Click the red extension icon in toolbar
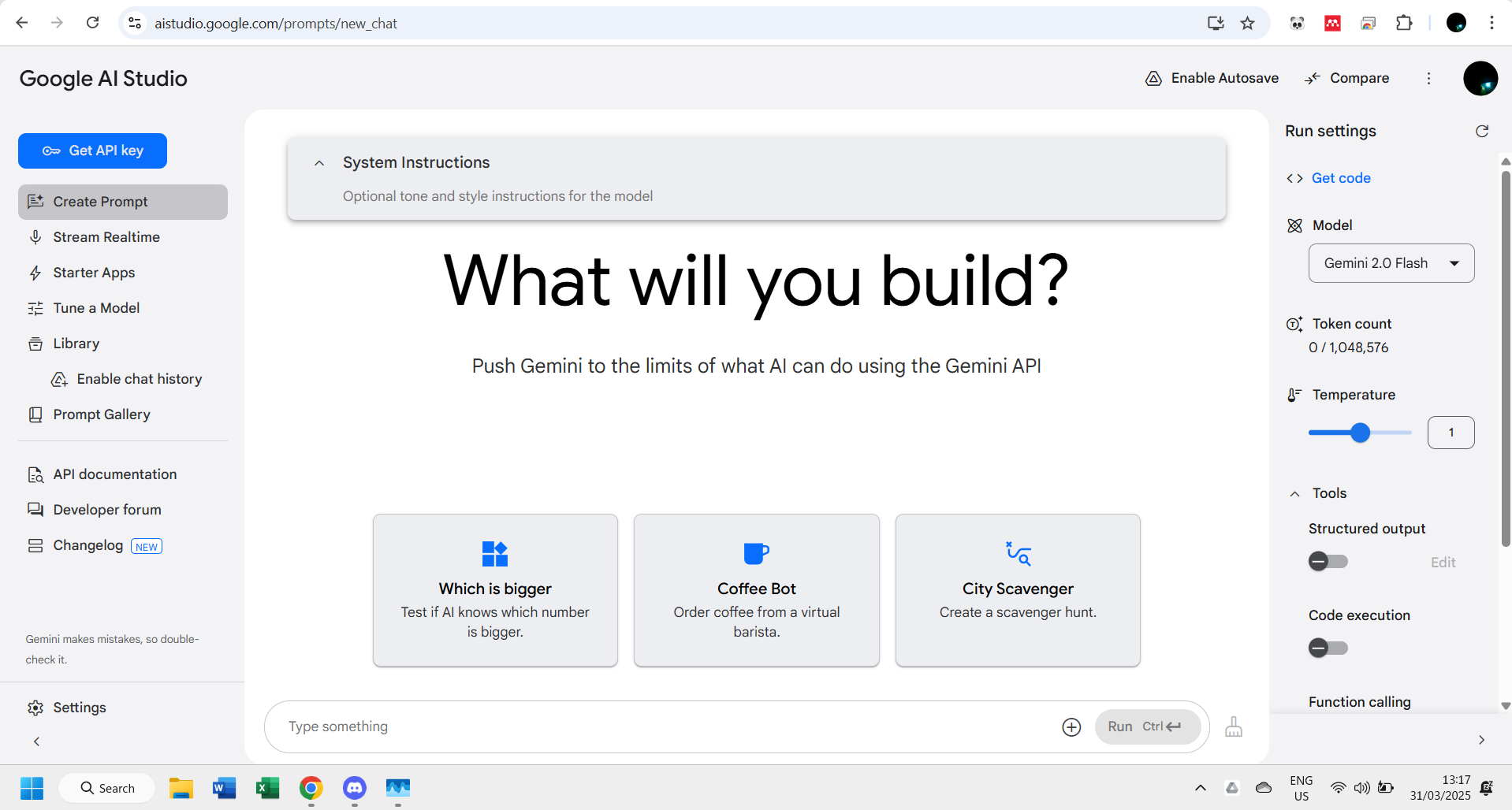Screen dimensions: 1512x810 1333,23
